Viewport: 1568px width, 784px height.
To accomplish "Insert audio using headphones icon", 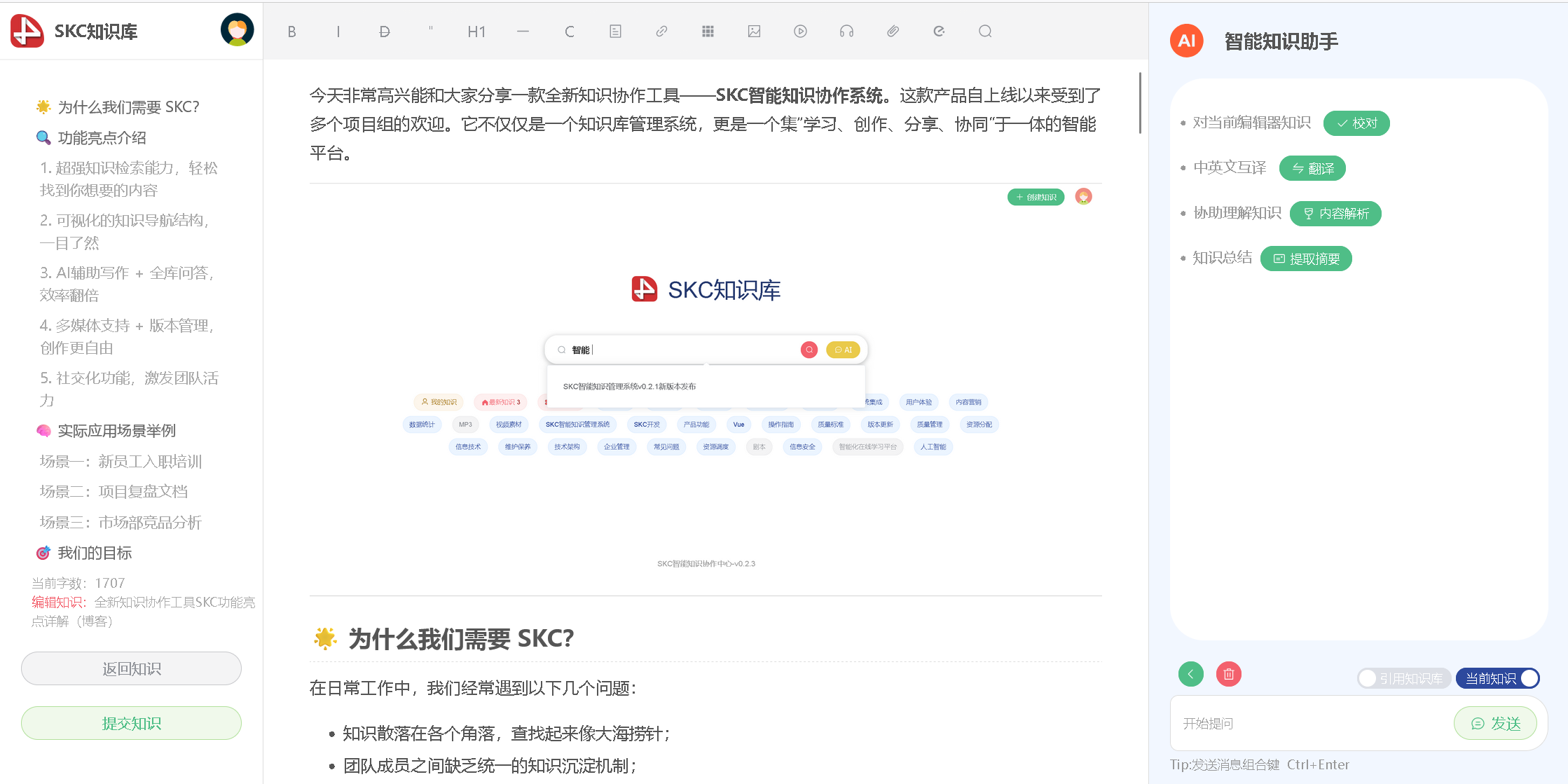I will click(846, 32).
